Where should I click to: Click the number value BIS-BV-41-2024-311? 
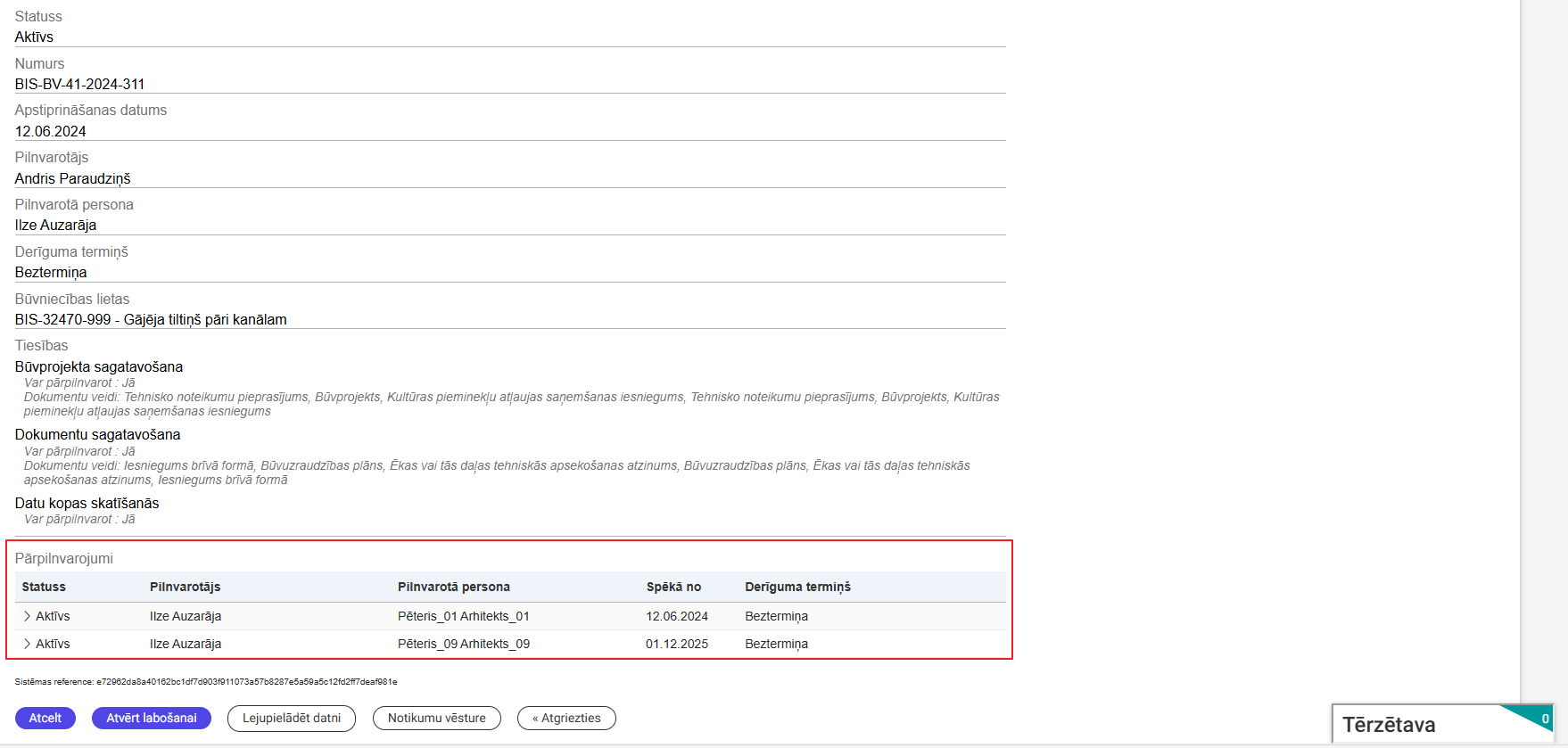point(79,84)
